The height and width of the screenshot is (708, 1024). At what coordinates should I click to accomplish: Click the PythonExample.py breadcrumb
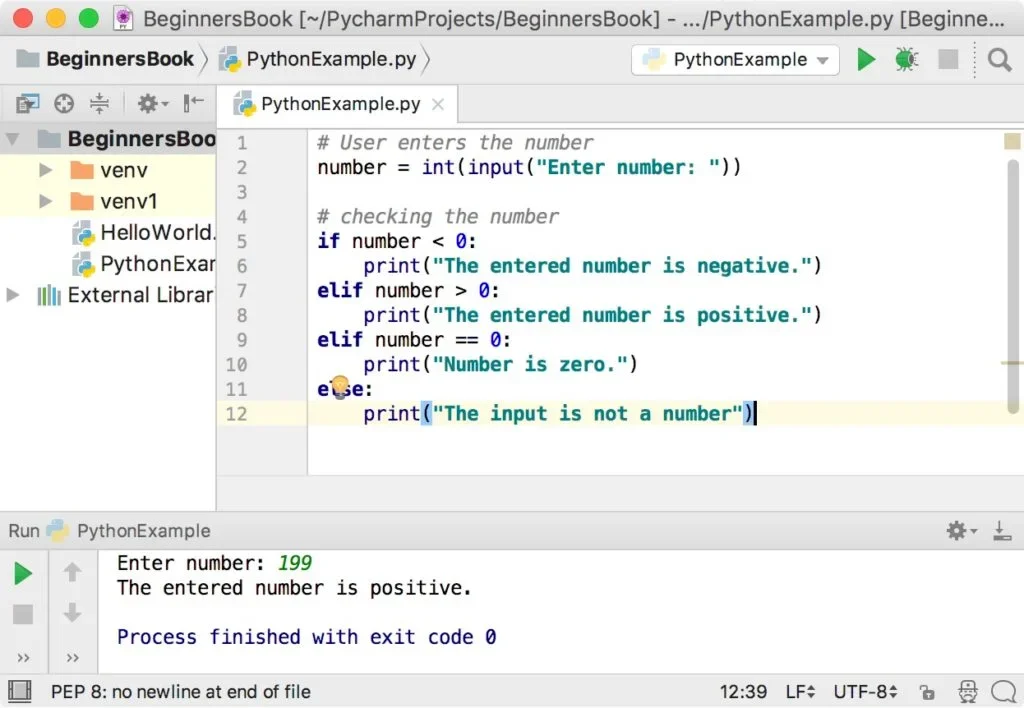(317, 59)
